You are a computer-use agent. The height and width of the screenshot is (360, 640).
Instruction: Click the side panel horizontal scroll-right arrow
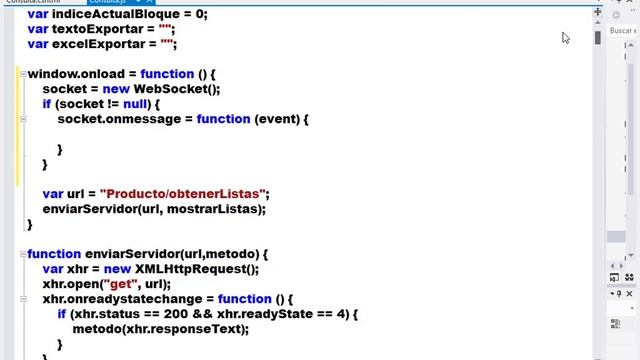621,266
